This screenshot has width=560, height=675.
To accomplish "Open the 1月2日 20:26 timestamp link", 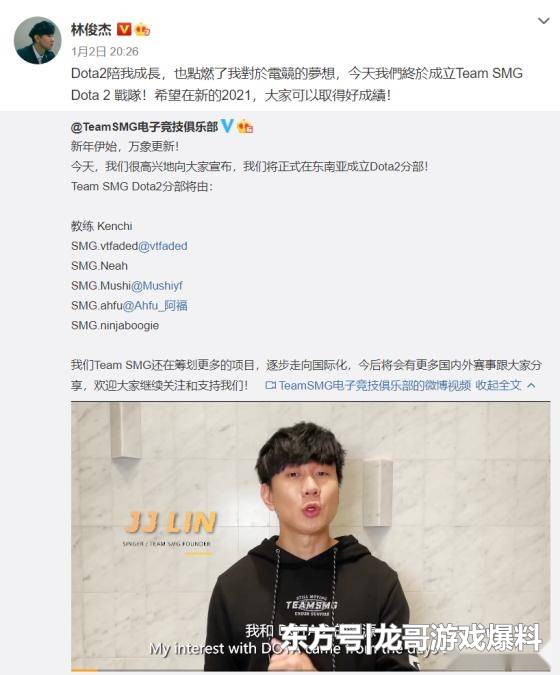I will click(105, 52).
